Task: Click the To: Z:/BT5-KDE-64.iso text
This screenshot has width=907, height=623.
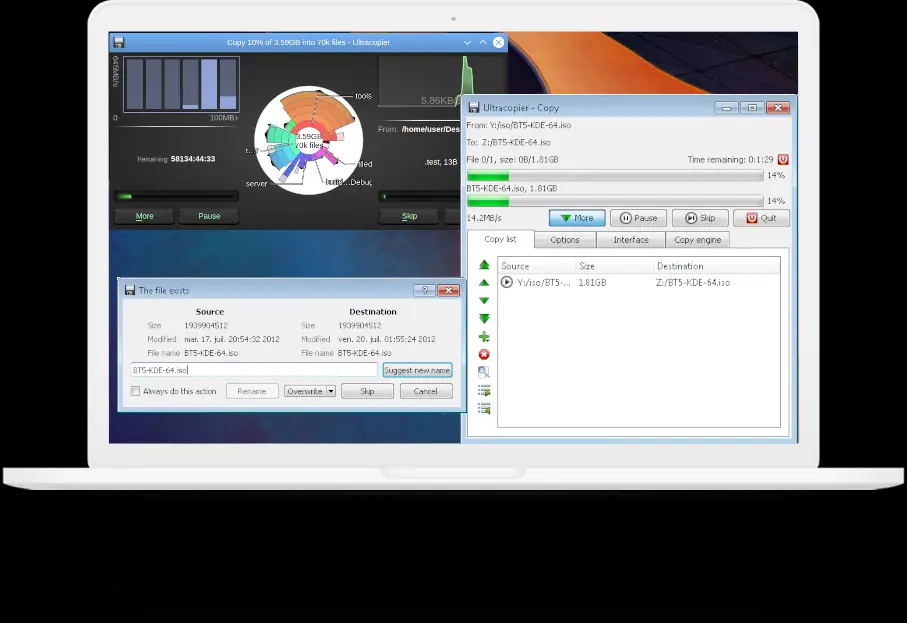Action: (x=509, y=142)
